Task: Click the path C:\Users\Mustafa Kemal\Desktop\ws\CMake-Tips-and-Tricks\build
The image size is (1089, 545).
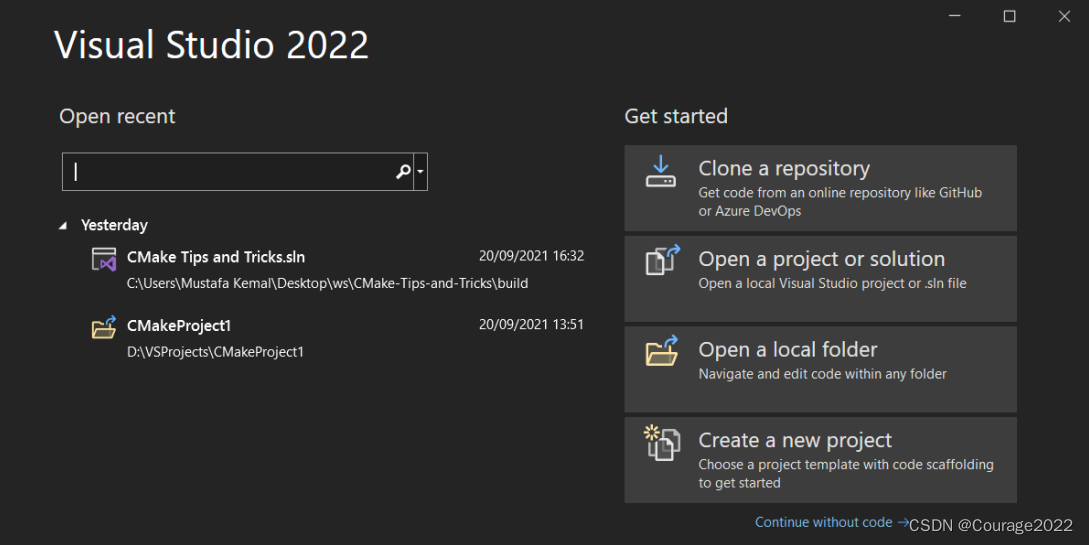Action: (x=327, y=283)
